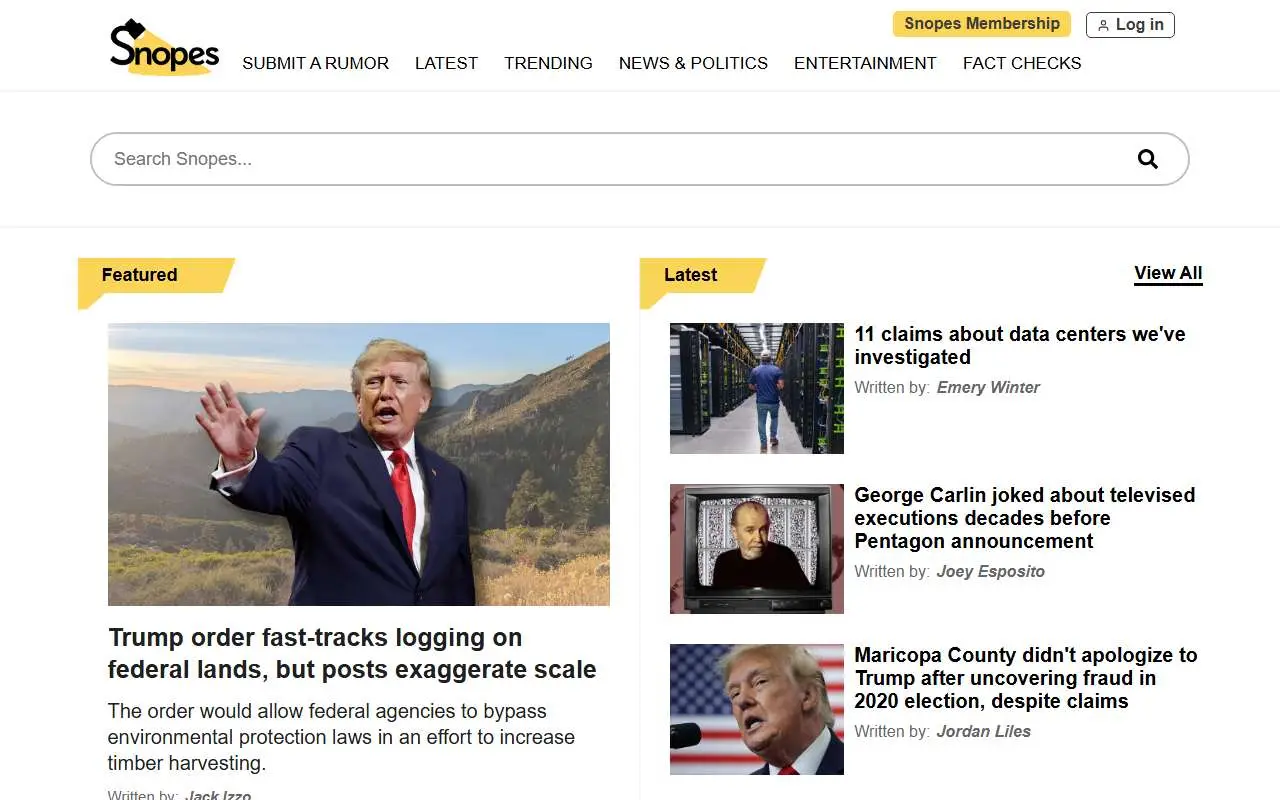Read the Maricopa County Trump election article
The height and width of the screenshot is (800, 1280).
(x=1026, y=678)
